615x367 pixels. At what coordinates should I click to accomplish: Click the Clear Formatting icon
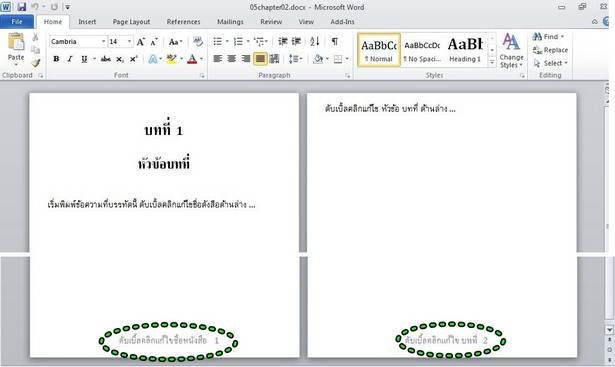pyautogui.click(x=198, y=42)
